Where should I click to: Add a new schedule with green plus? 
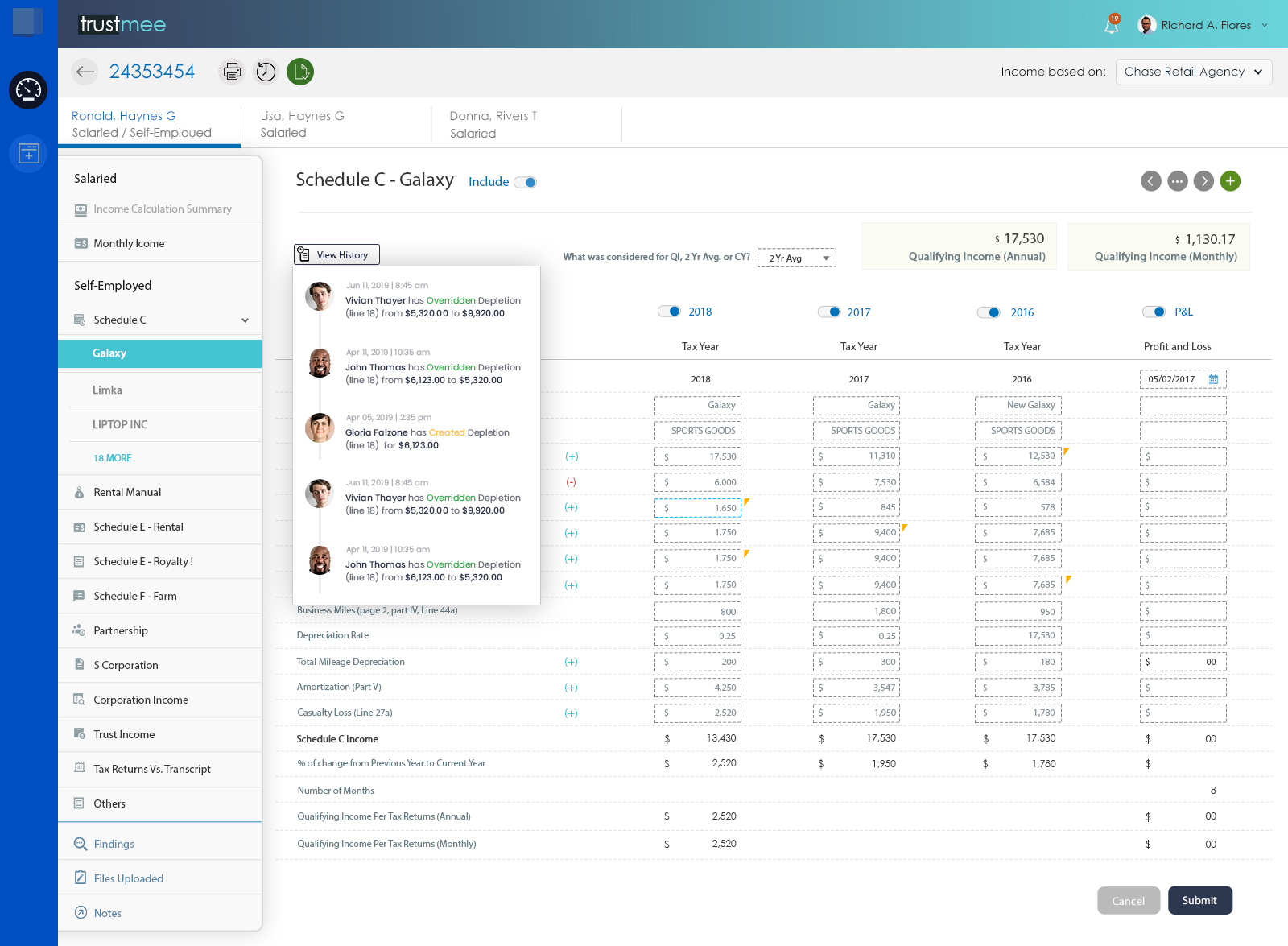click(1230, 181)
